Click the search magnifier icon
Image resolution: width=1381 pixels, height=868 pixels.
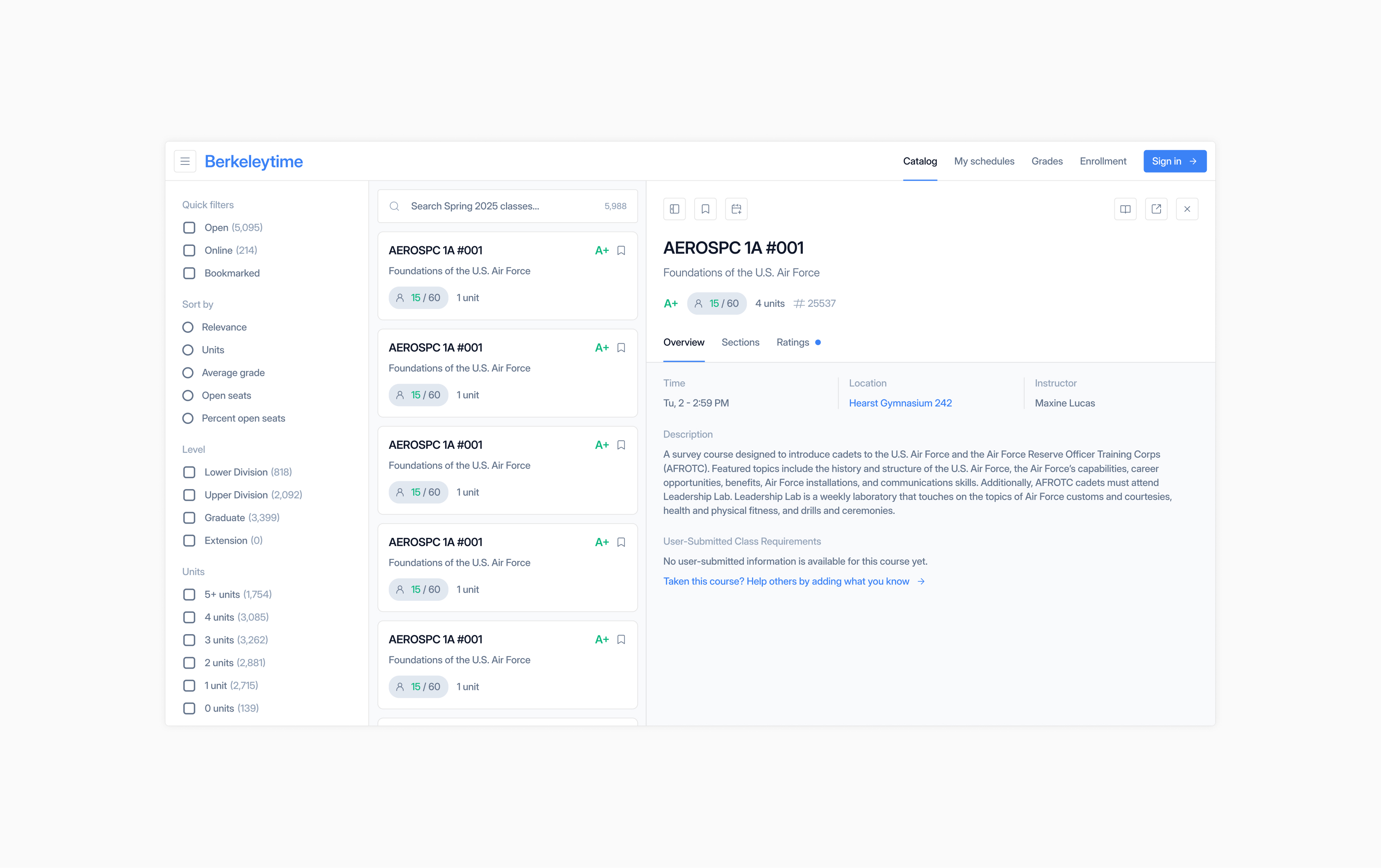coord(395,206)
